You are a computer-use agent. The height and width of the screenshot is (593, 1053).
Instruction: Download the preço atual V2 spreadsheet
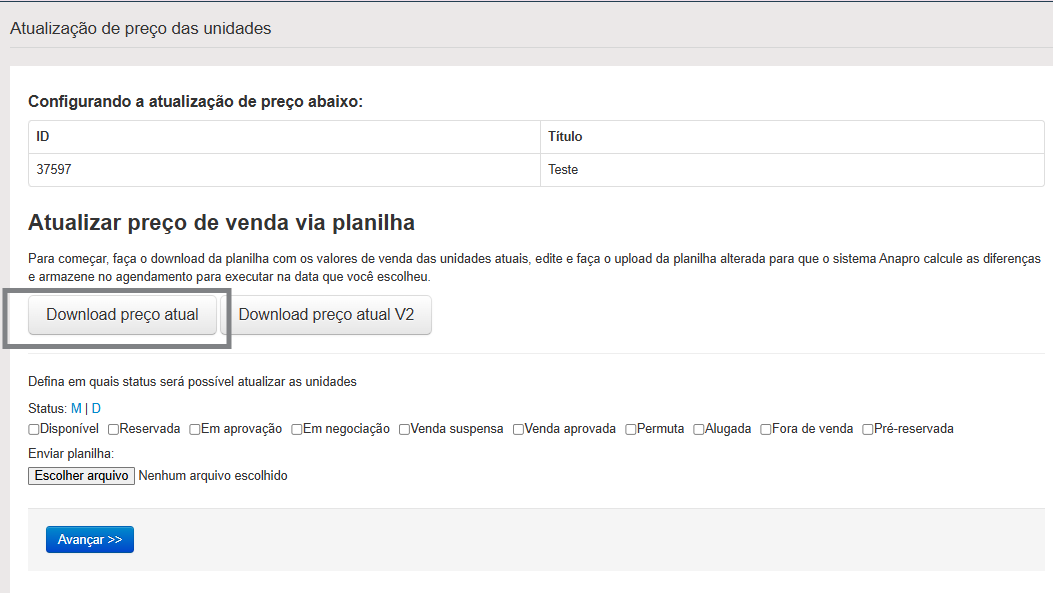(326, 315)
